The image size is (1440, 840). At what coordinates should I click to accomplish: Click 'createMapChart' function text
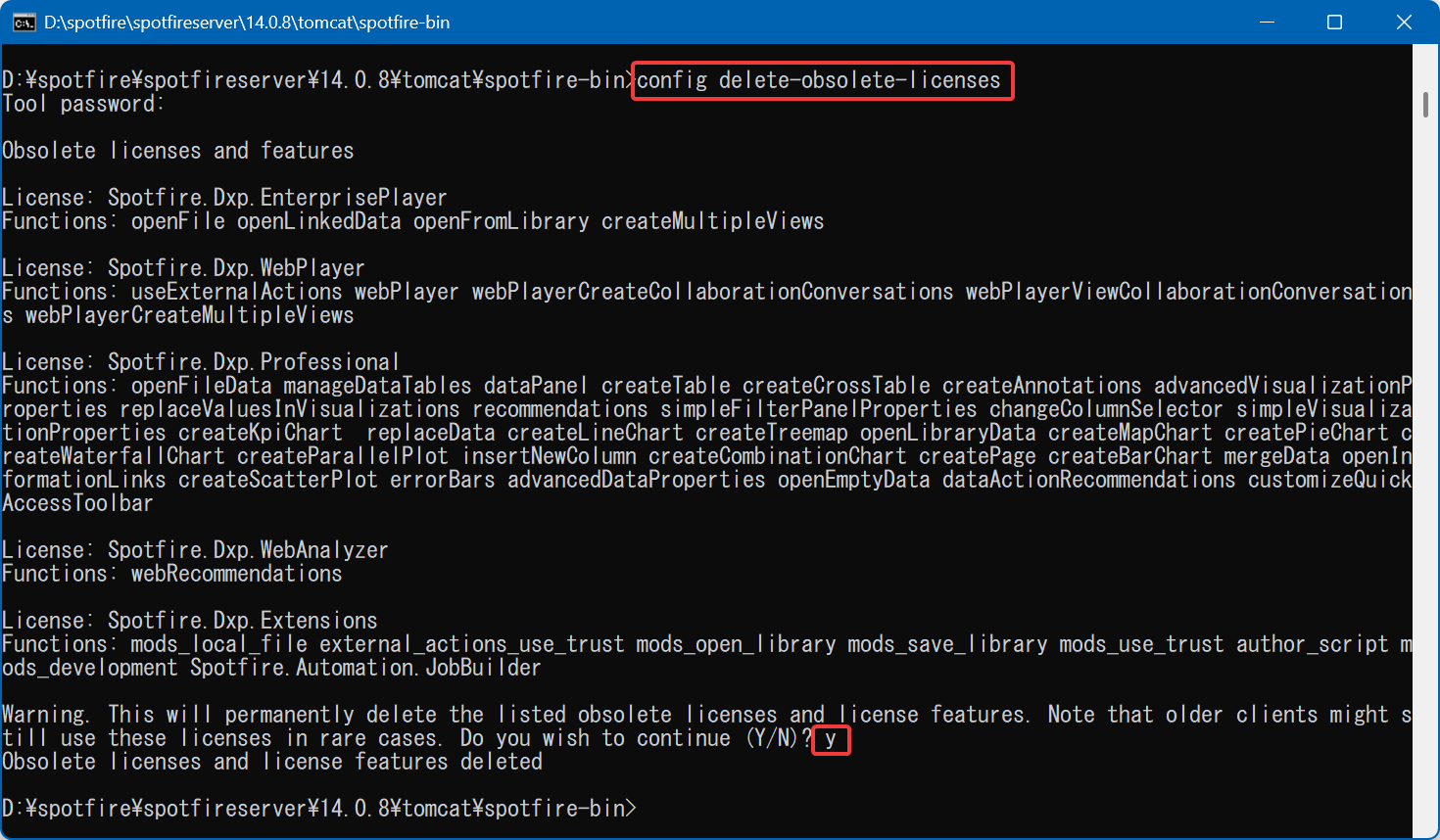click(x=1130, y=433)
